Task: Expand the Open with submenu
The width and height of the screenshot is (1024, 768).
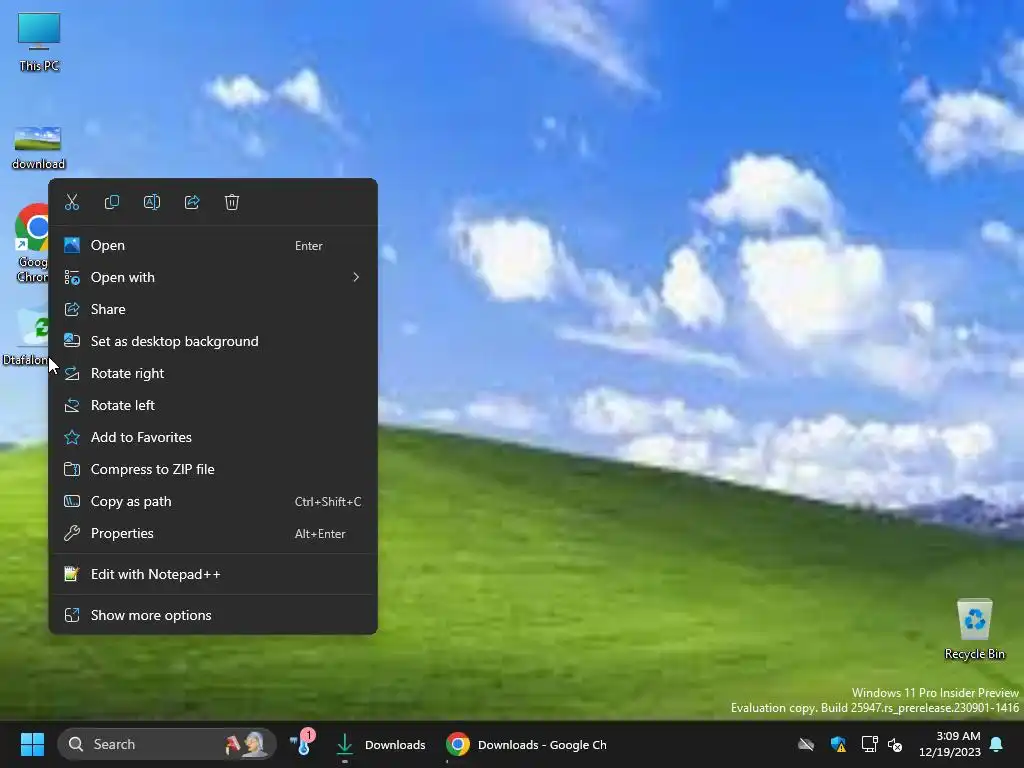Action: pos(213,278)
